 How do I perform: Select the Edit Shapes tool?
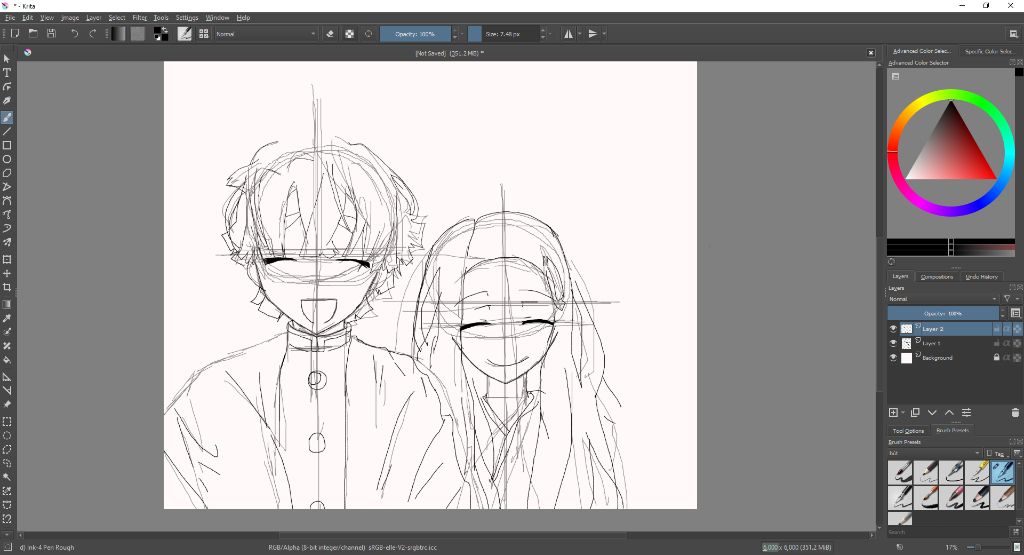coord(7,86)
